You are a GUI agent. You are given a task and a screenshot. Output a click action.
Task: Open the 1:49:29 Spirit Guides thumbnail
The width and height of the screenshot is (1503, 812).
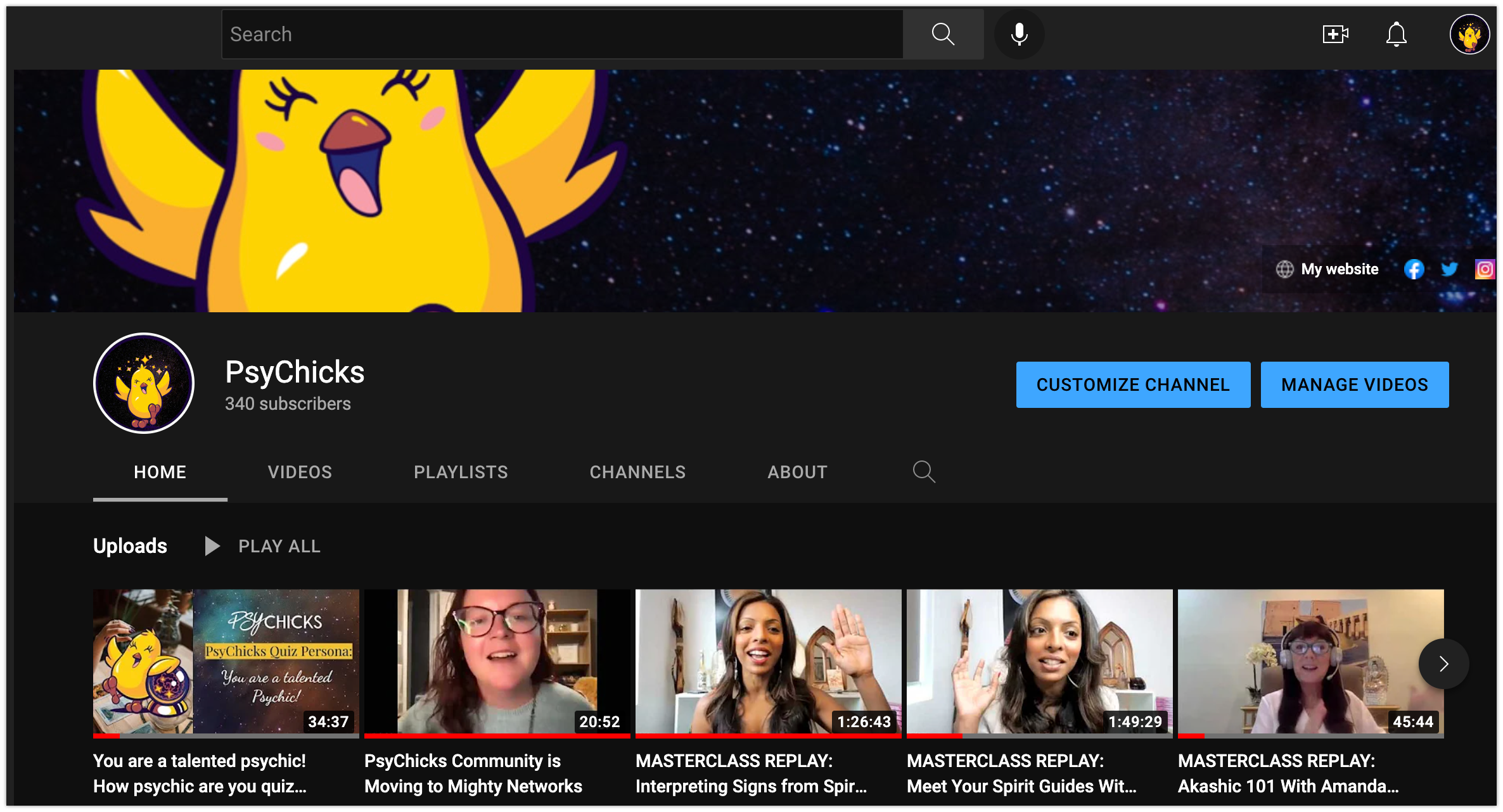pyautogui.click(x=1040, y=663)
